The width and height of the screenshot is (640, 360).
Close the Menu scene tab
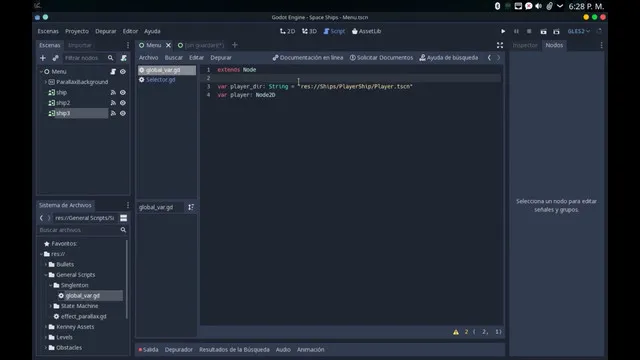pyautogui.click(x=168, y=45)
